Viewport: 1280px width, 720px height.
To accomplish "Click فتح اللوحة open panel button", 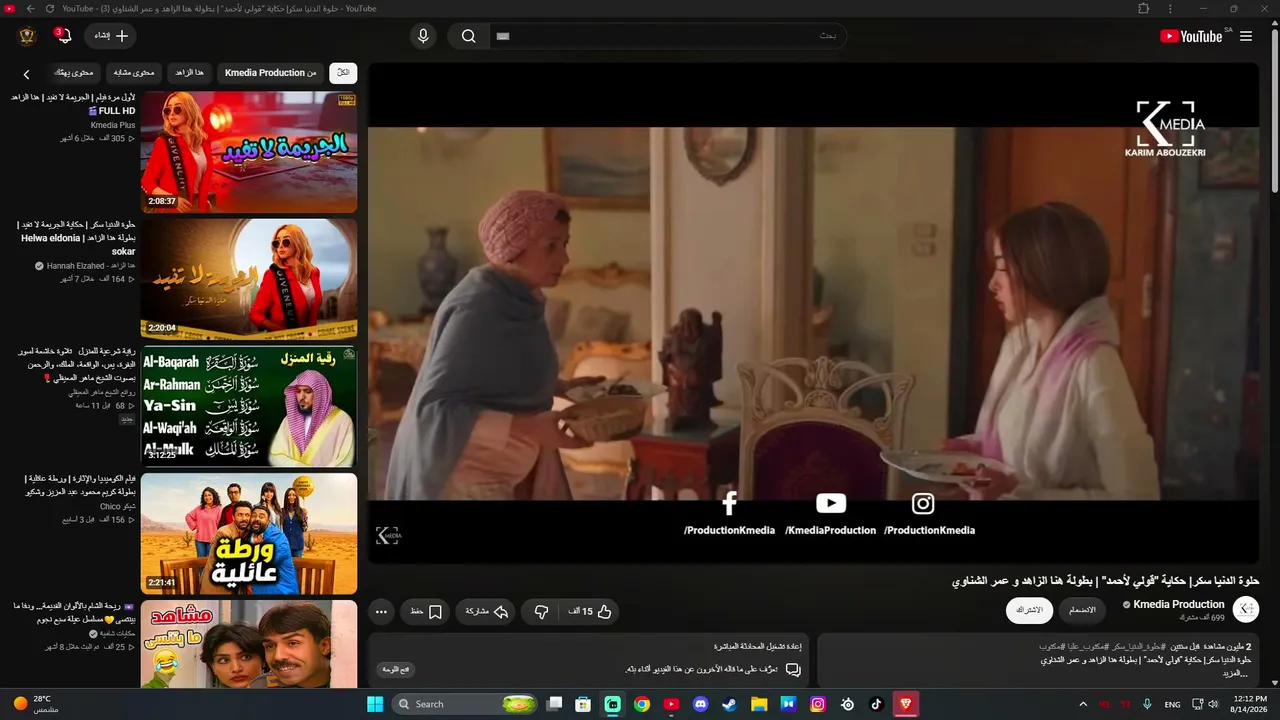I will tap(396, 669).
